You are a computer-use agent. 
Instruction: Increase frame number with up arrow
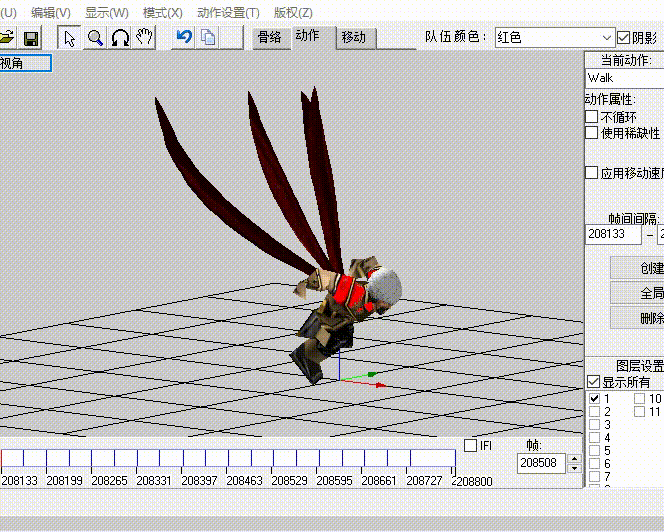(574, 458)
